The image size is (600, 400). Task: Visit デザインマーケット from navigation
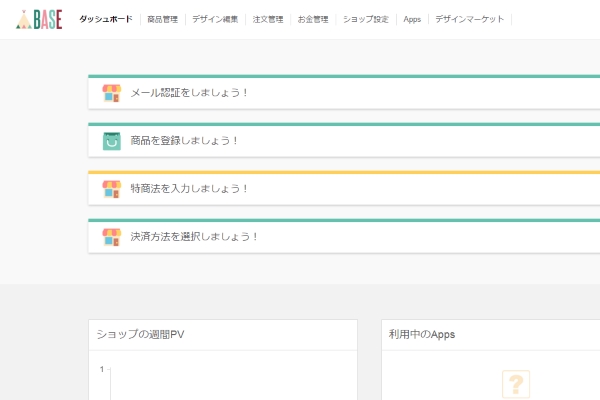[469, 19]
